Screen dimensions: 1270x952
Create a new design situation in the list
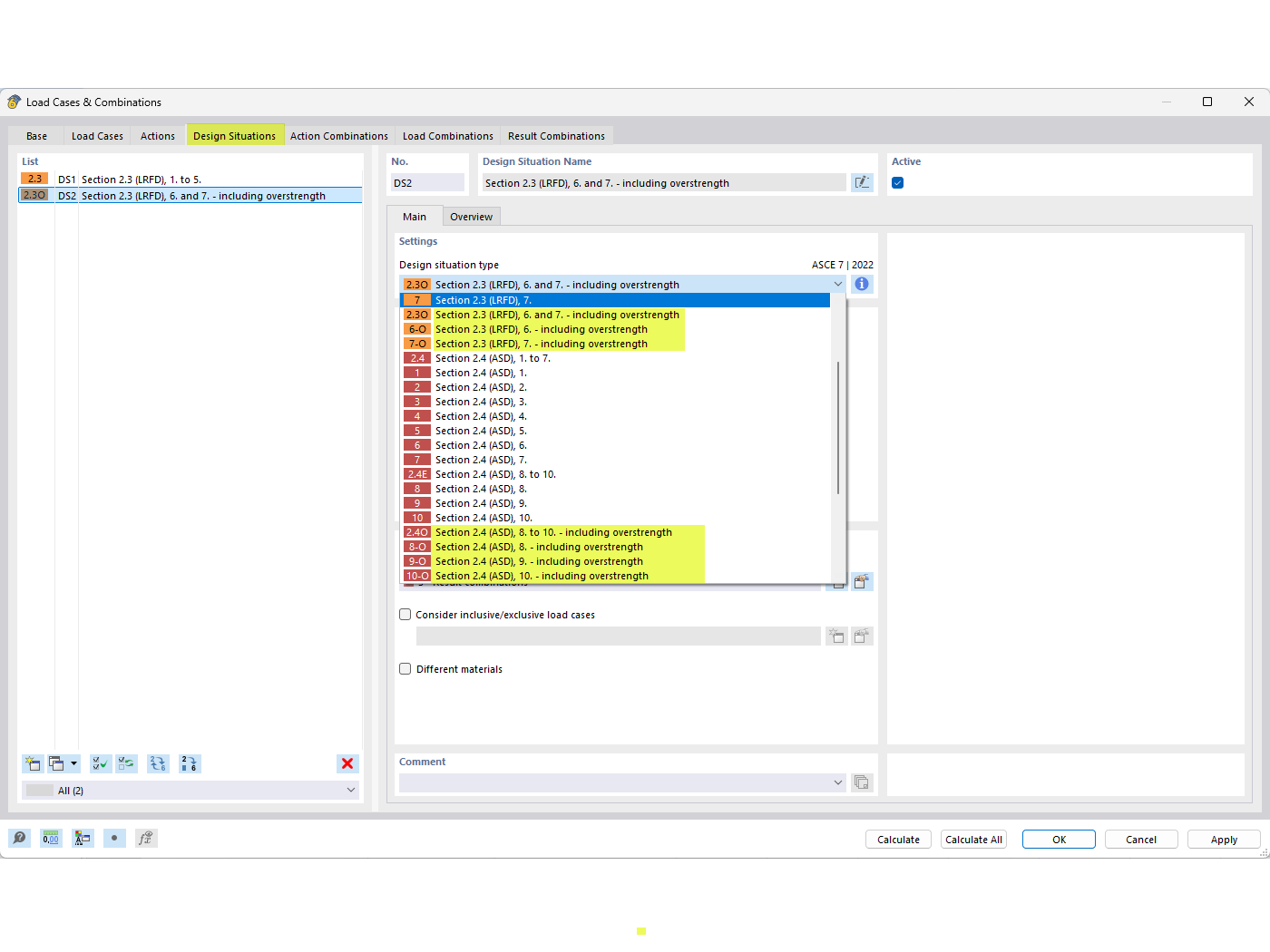[x=32, y=763]
